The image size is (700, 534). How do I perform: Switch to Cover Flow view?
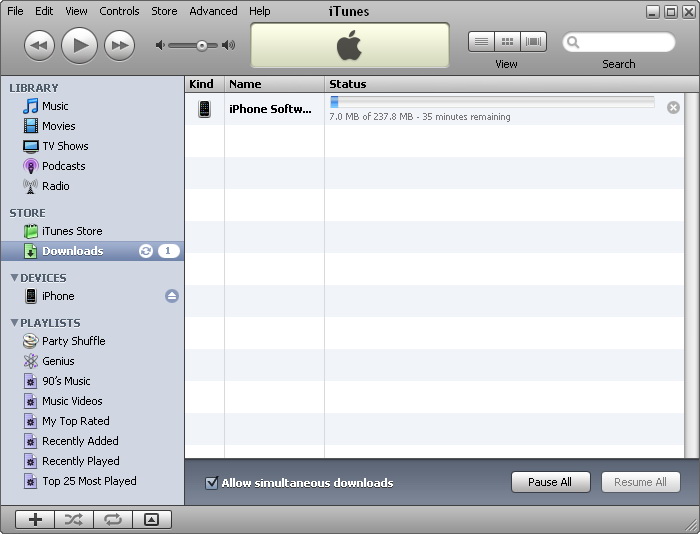click(533, 42)
